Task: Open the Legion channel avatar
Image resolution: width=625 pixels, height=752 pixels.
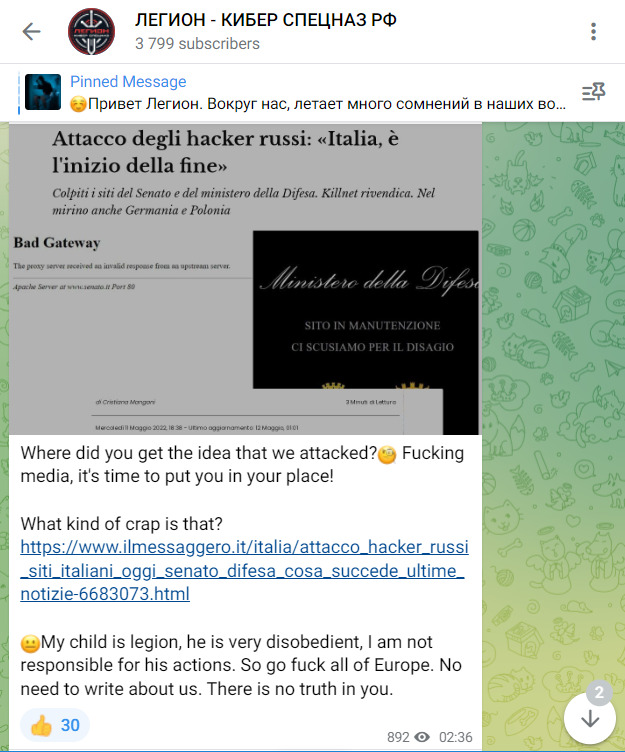Action: [91, 32]
